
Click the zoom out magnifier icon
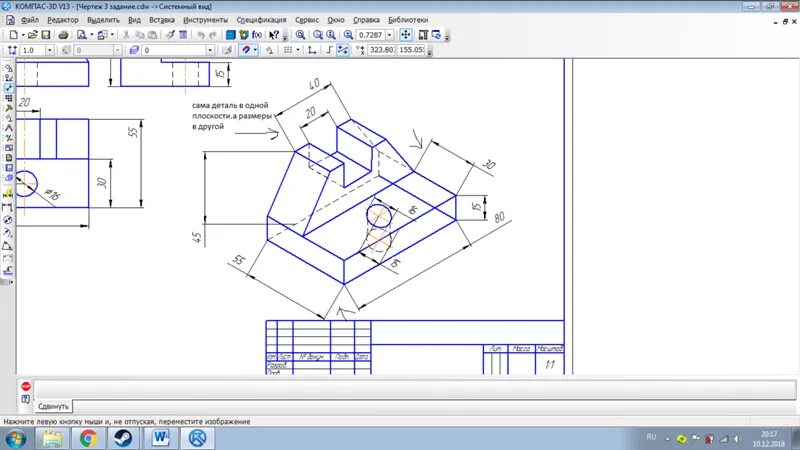(331, 35)
